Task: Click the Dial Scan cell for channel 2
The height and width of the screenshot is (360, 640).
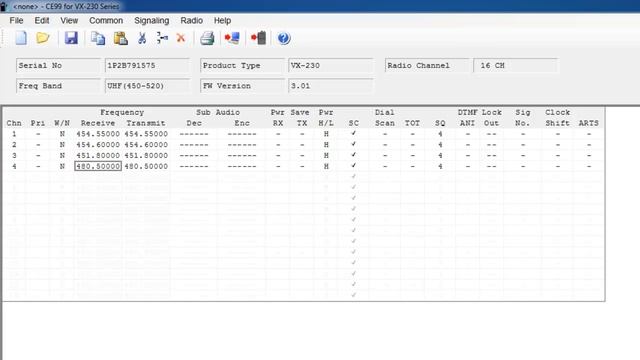Action: (384, 144)
